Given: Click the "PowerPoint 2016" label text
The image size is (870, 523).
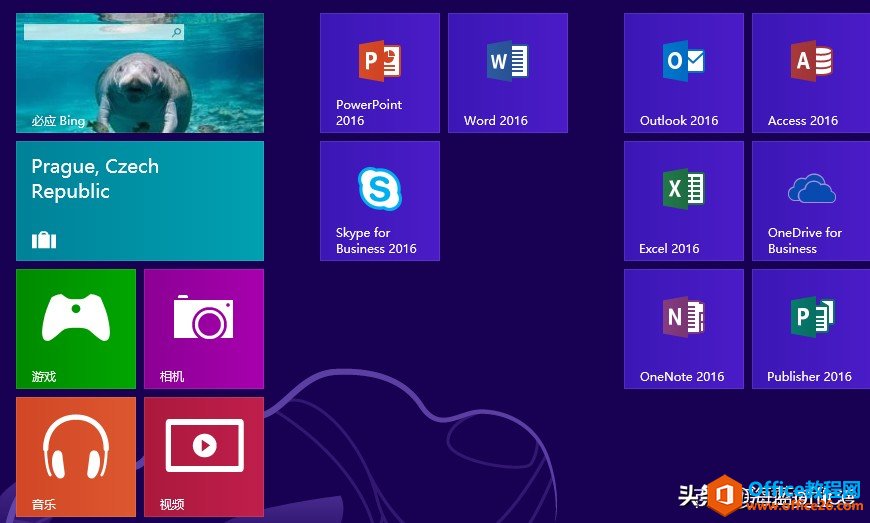Looking at the screenshot, I should click(369, 112).
